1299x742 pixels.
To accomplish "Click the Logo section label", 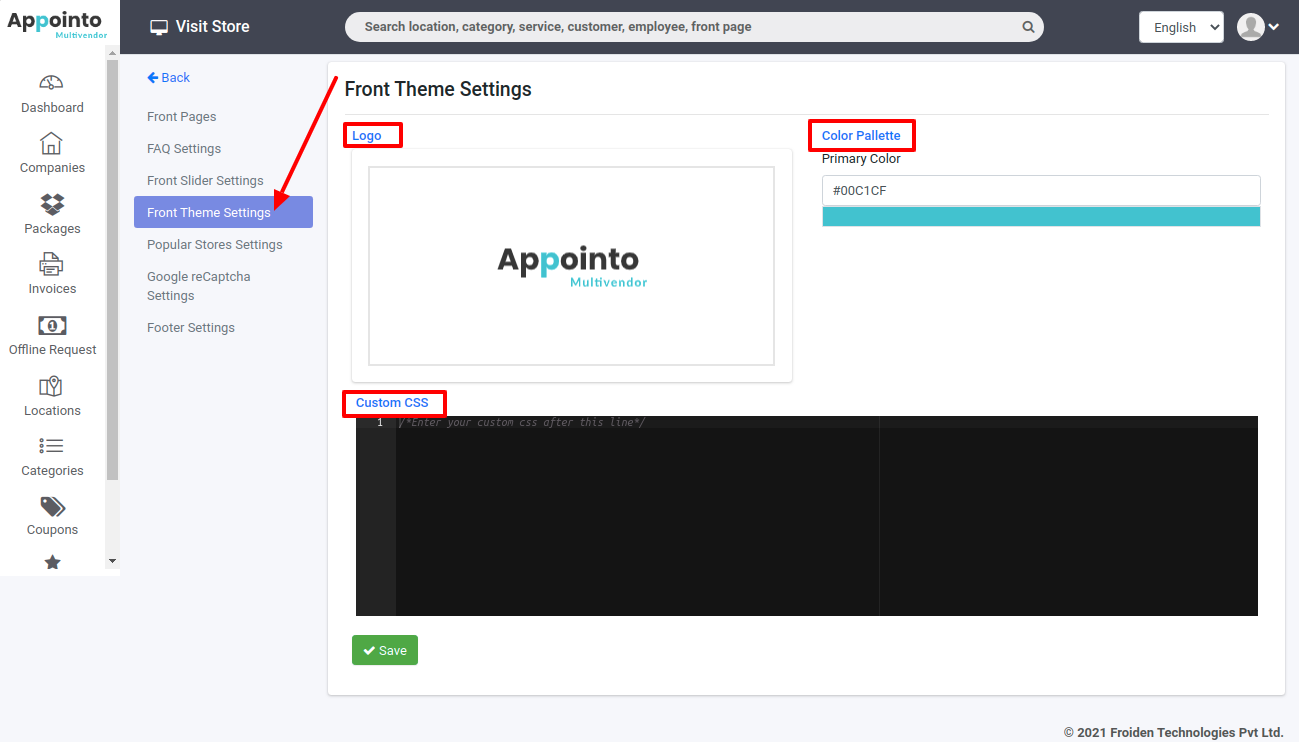I will pyautogui.click(x=367, y=136).
